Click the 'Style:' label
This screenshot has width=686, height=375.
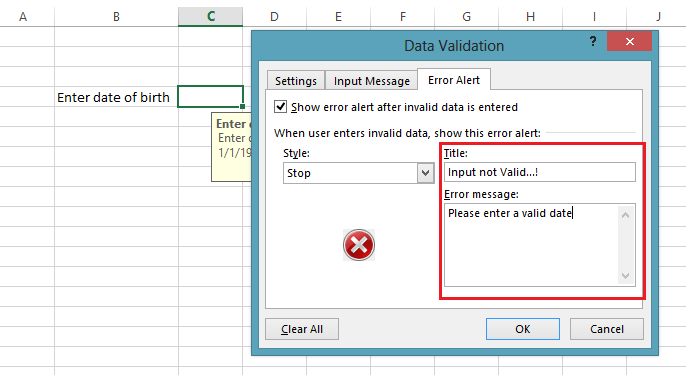pyautogui.click(x=296, y=153)
